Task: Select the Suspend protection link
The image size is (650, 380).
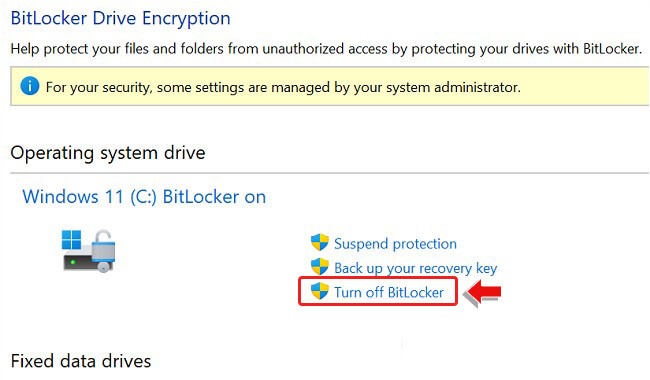Action: 395,244
